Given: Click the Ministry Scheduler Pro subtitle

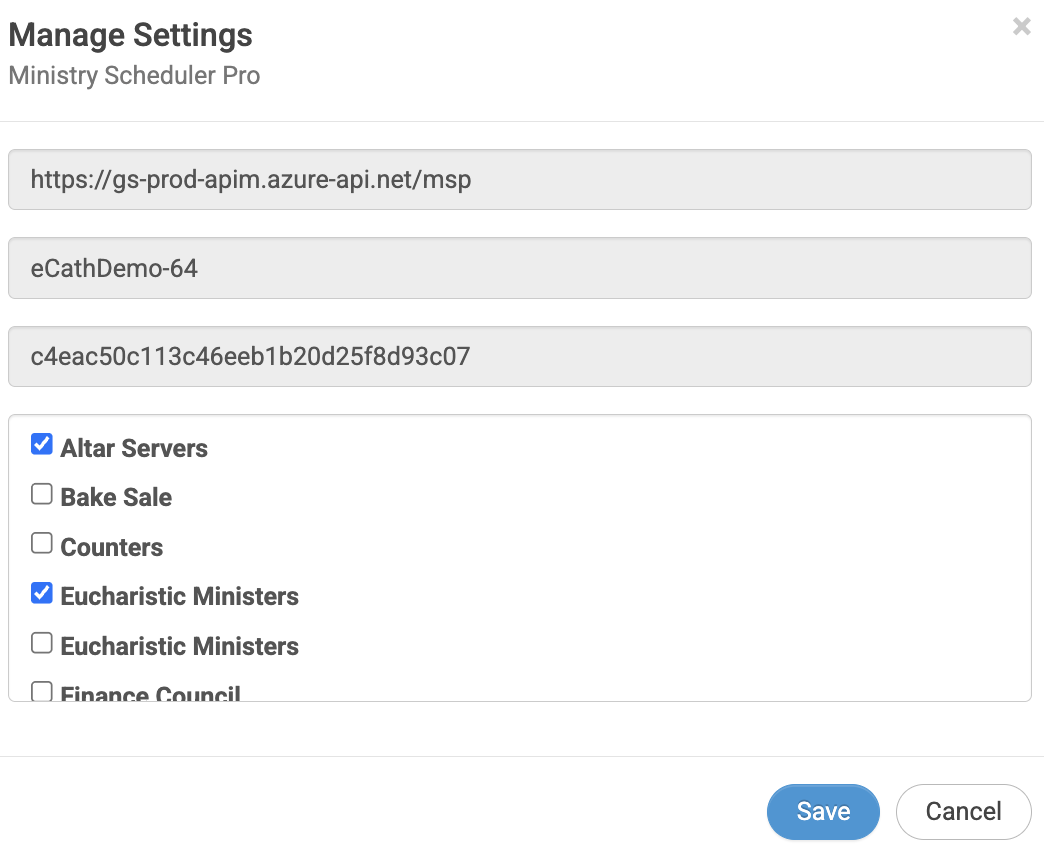Looking at the screenshot, I should (x=134, y=76).
